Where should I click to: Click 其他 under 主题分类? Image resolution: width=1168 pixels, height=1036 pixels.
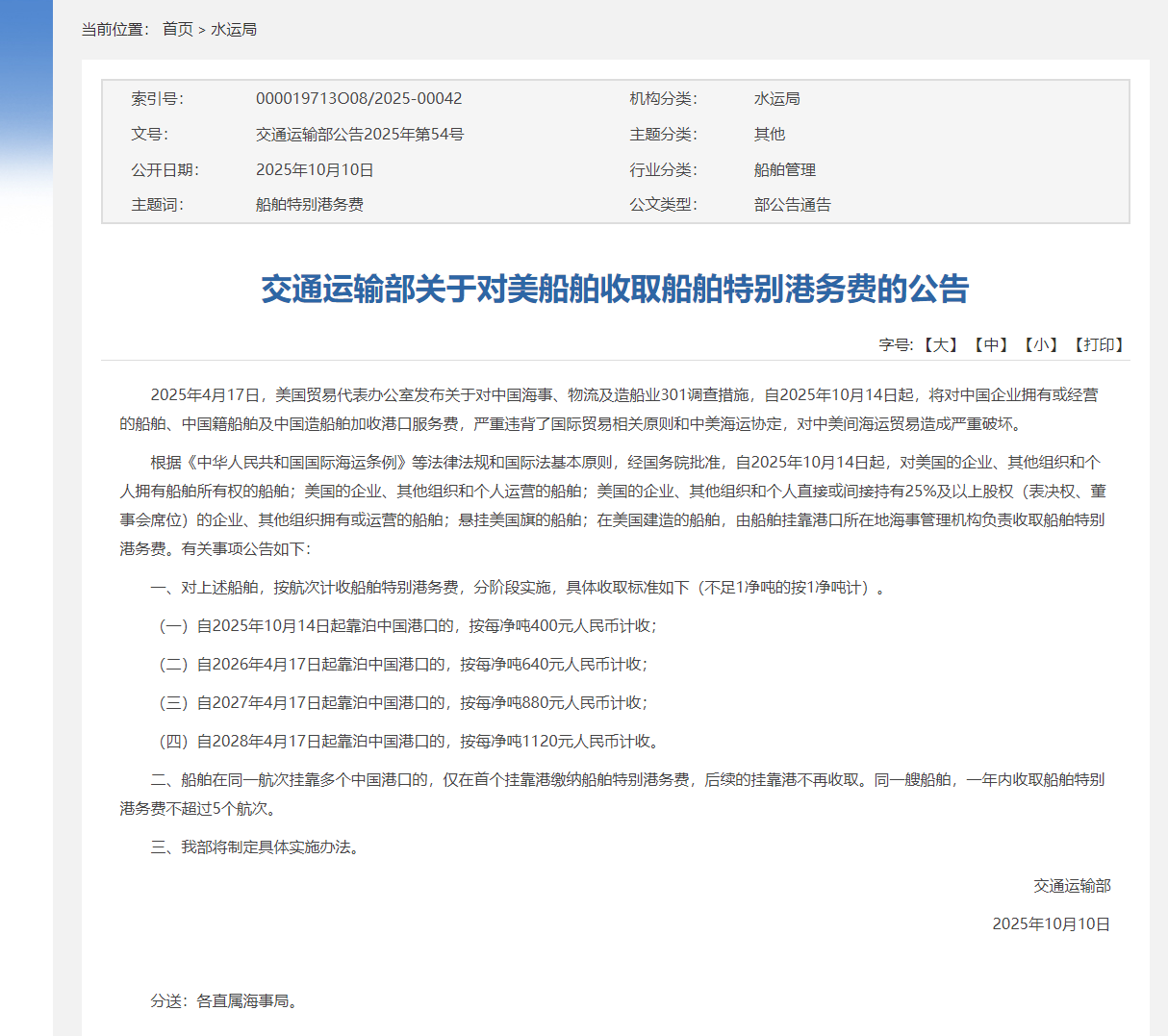click(x=770, y=135)
